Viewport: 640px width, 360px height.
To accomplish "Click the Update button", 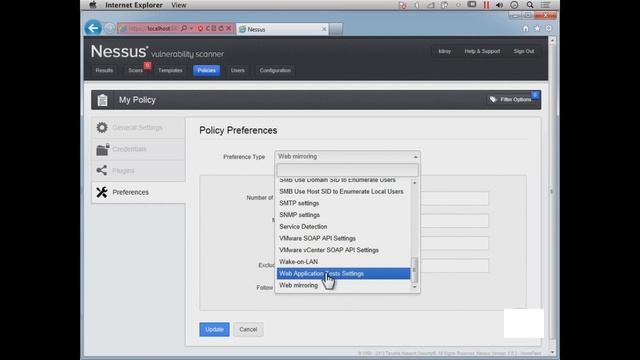I will tap(214, 329).
